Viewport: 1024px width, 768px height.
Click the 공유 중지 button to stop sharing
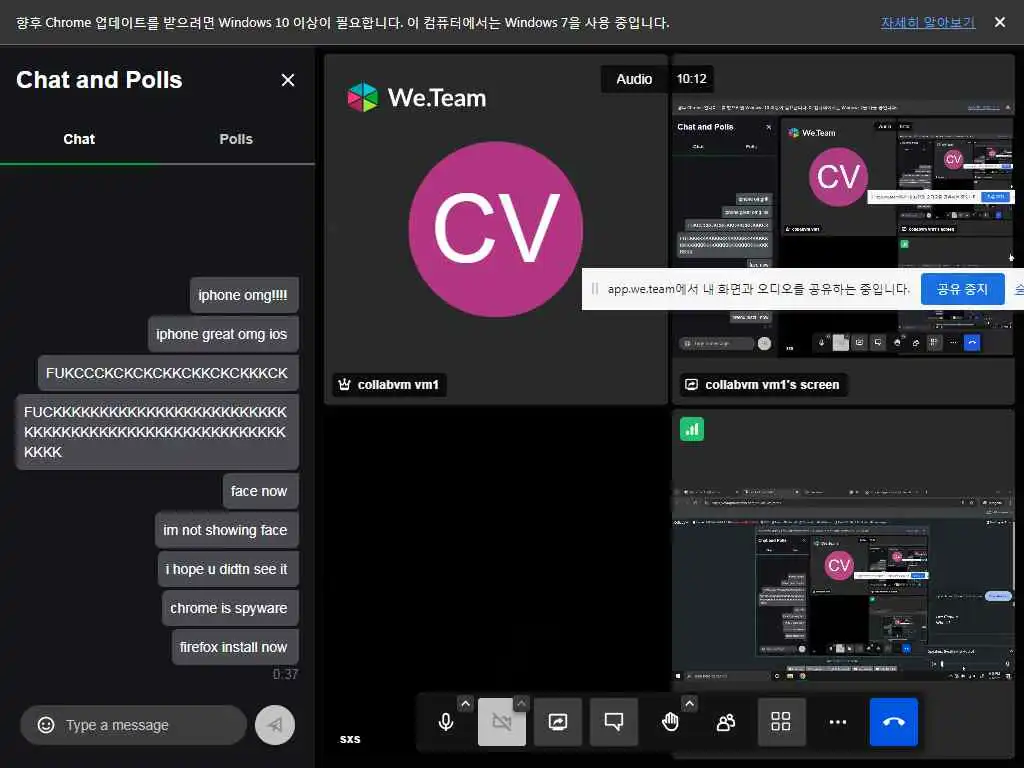click(x=962, y=289)
